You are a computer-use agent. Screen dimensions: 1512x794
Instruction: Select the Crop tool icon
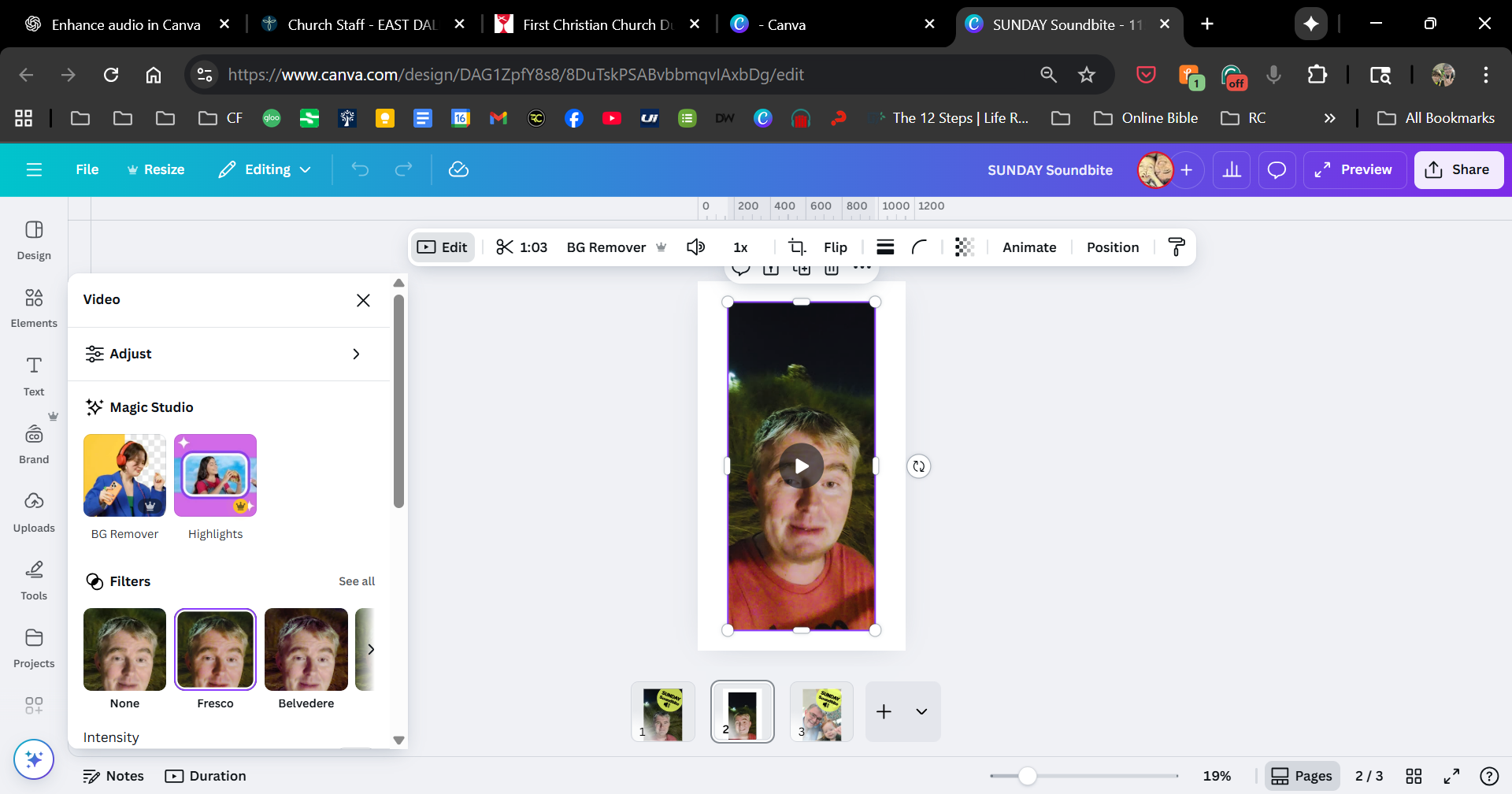pyautogui.click(x=797, y=247)
